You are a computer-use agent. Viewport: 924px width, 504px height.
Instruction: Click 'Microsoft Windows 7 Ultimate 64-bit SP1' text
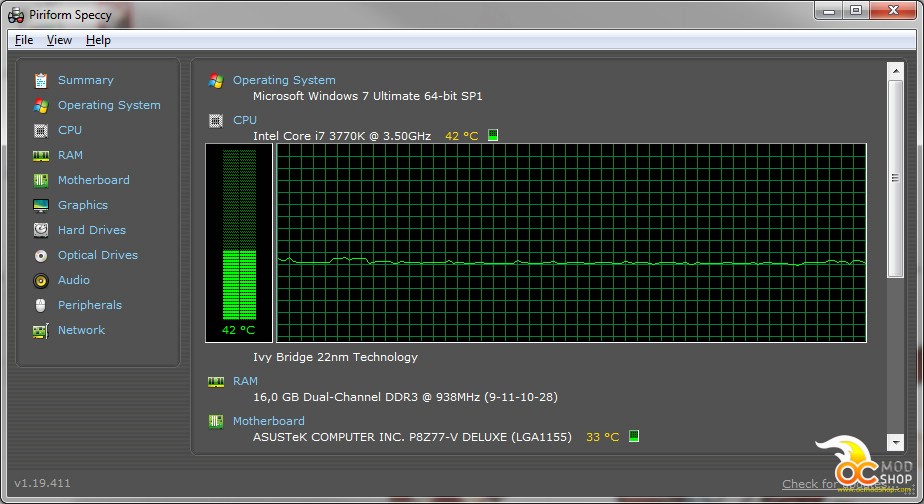(x=368, y=96)
